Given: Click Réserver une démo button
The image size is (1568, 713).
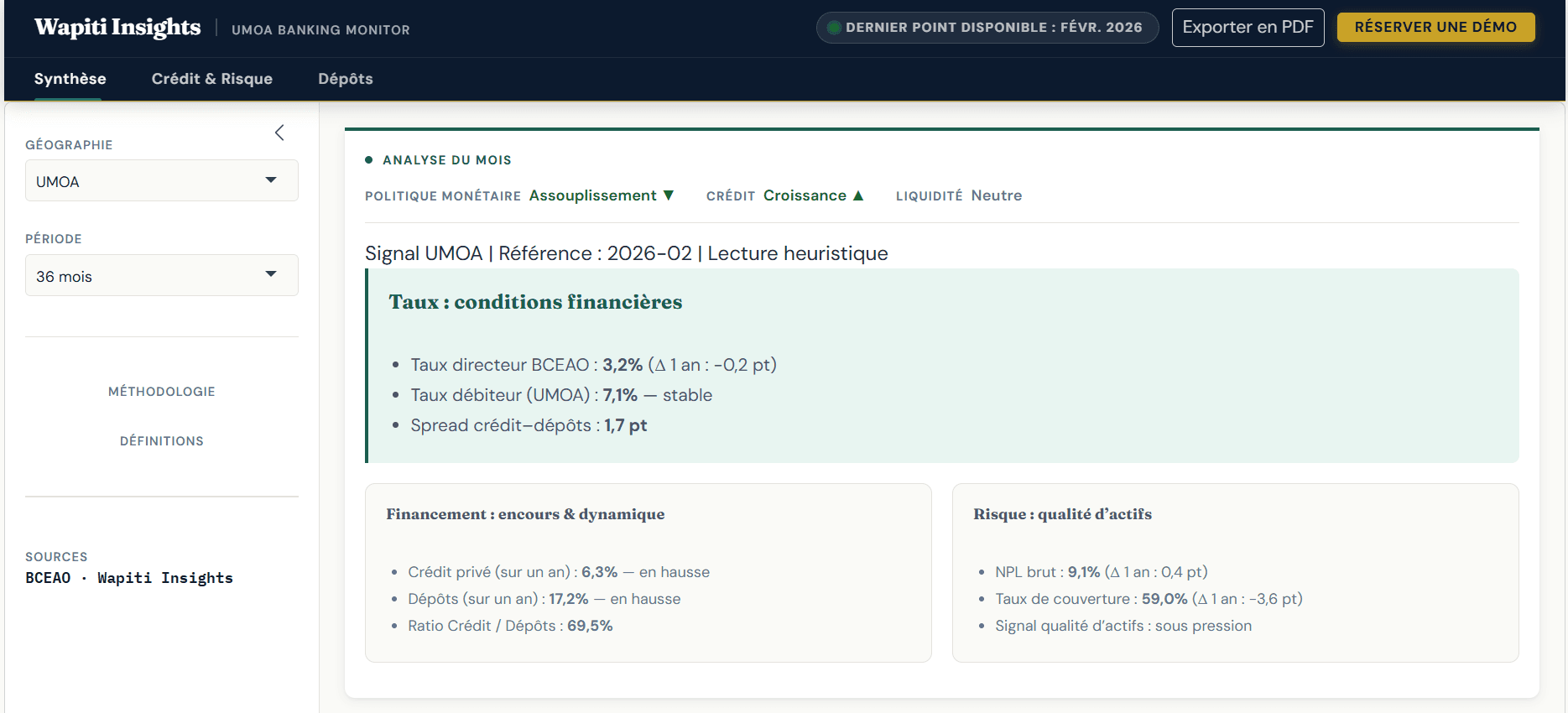Looking at the screenshot, I should coord(1435,27).
